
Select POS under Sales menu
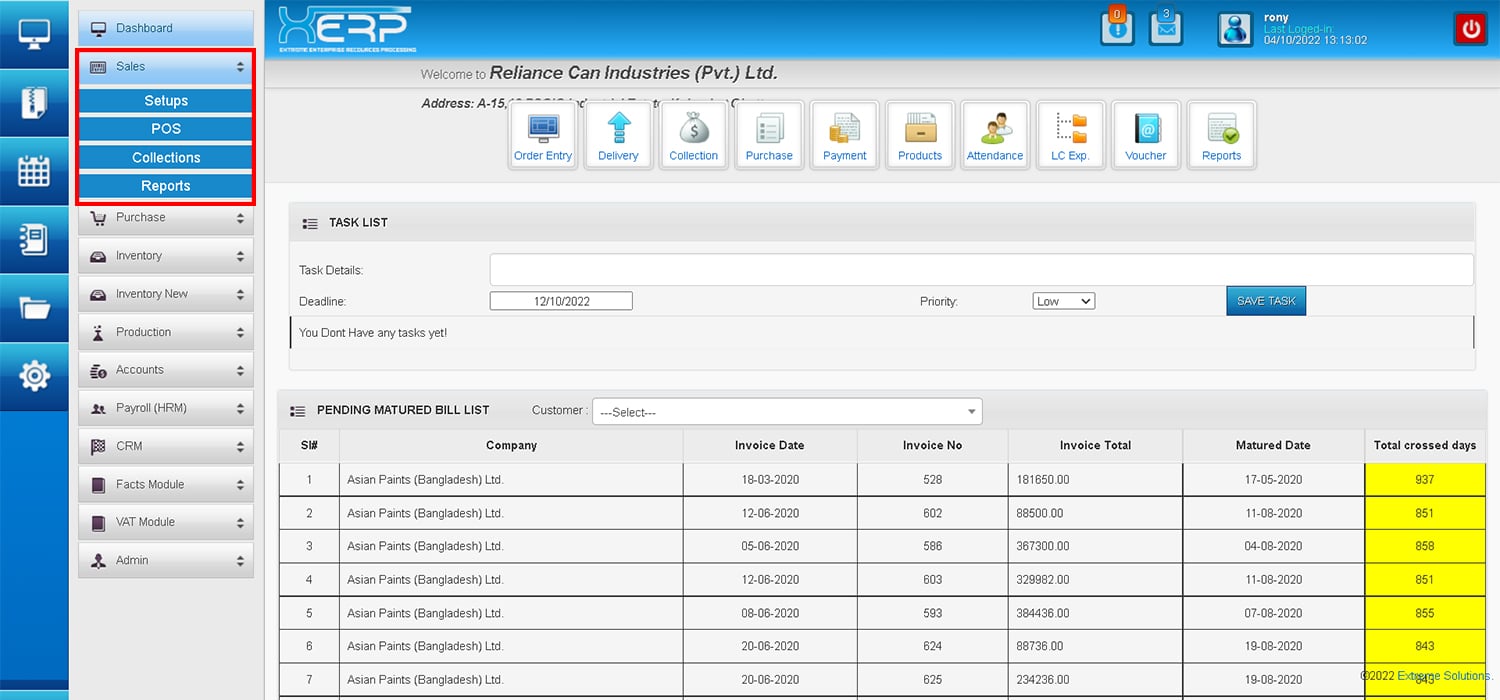pos(166,129)
